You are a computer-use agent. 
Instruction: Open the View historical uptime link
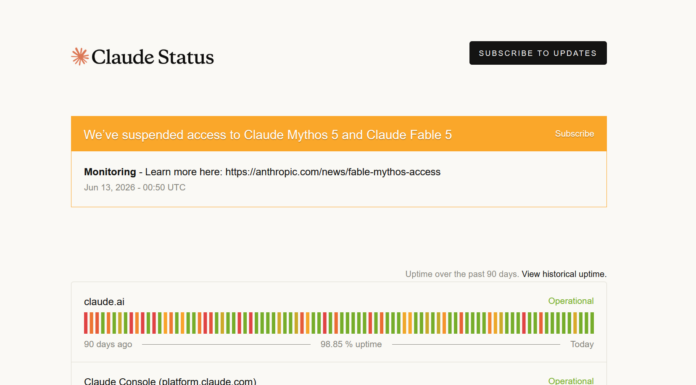564,274
